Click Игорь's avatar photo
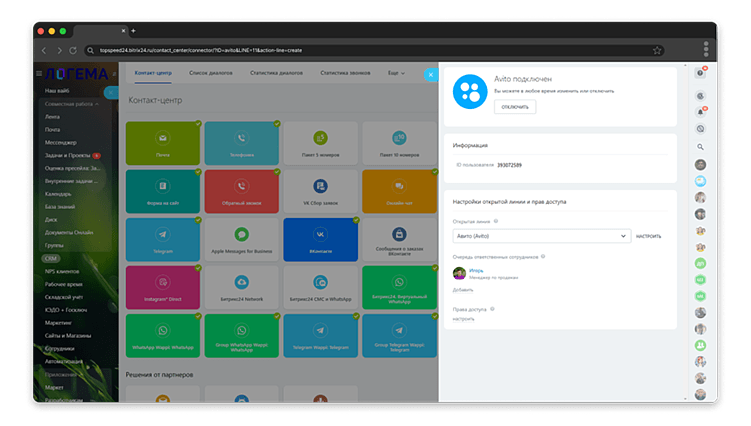 pyautogui.click(x=459, y=273)
